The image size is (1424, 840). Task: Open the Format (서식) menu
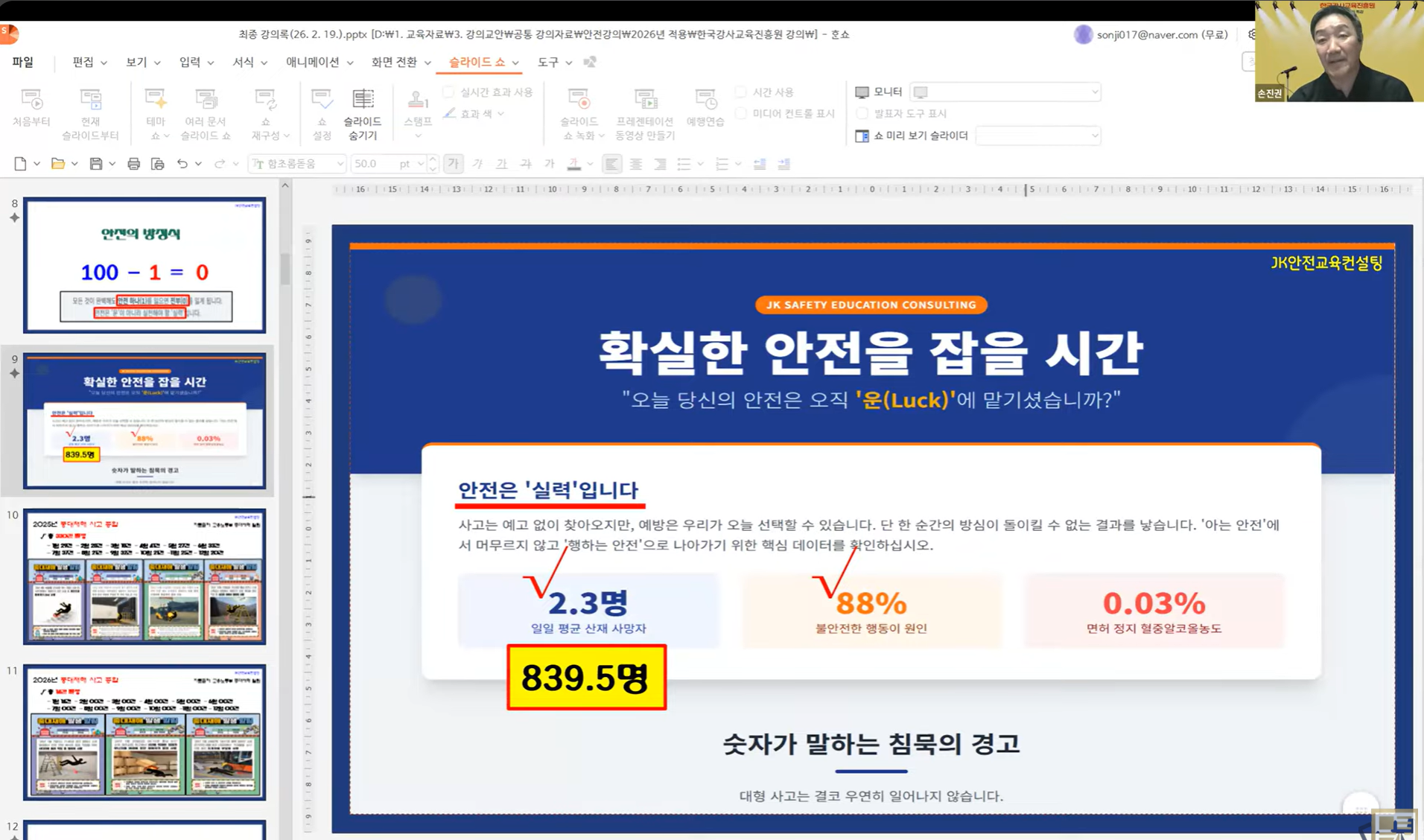pos(249,63)
